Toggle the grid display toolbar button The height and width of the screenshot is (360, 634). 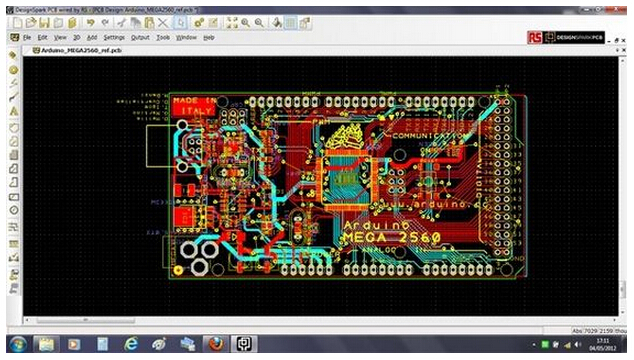[x=290, y=23]
